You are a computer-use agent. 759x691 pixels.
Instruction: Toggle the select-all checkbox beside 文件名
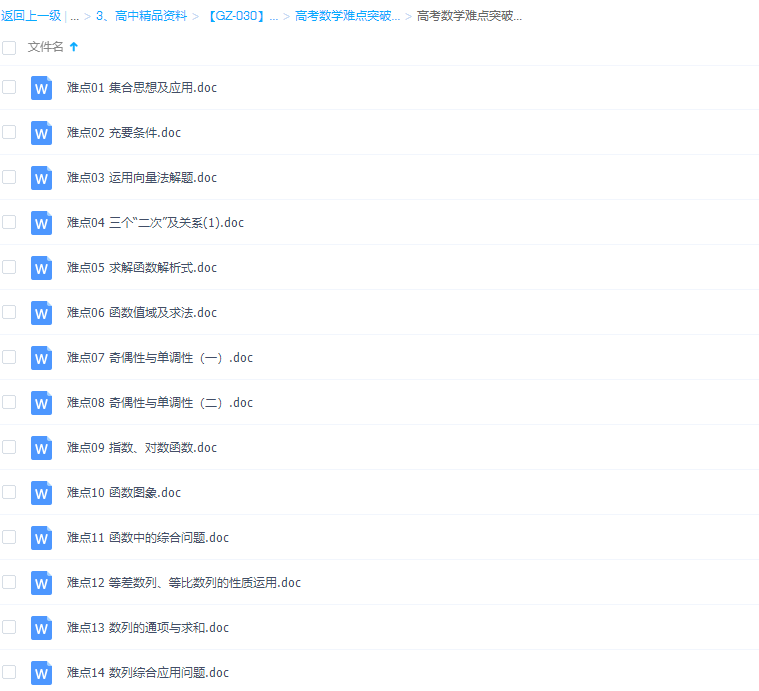[9, 47]
